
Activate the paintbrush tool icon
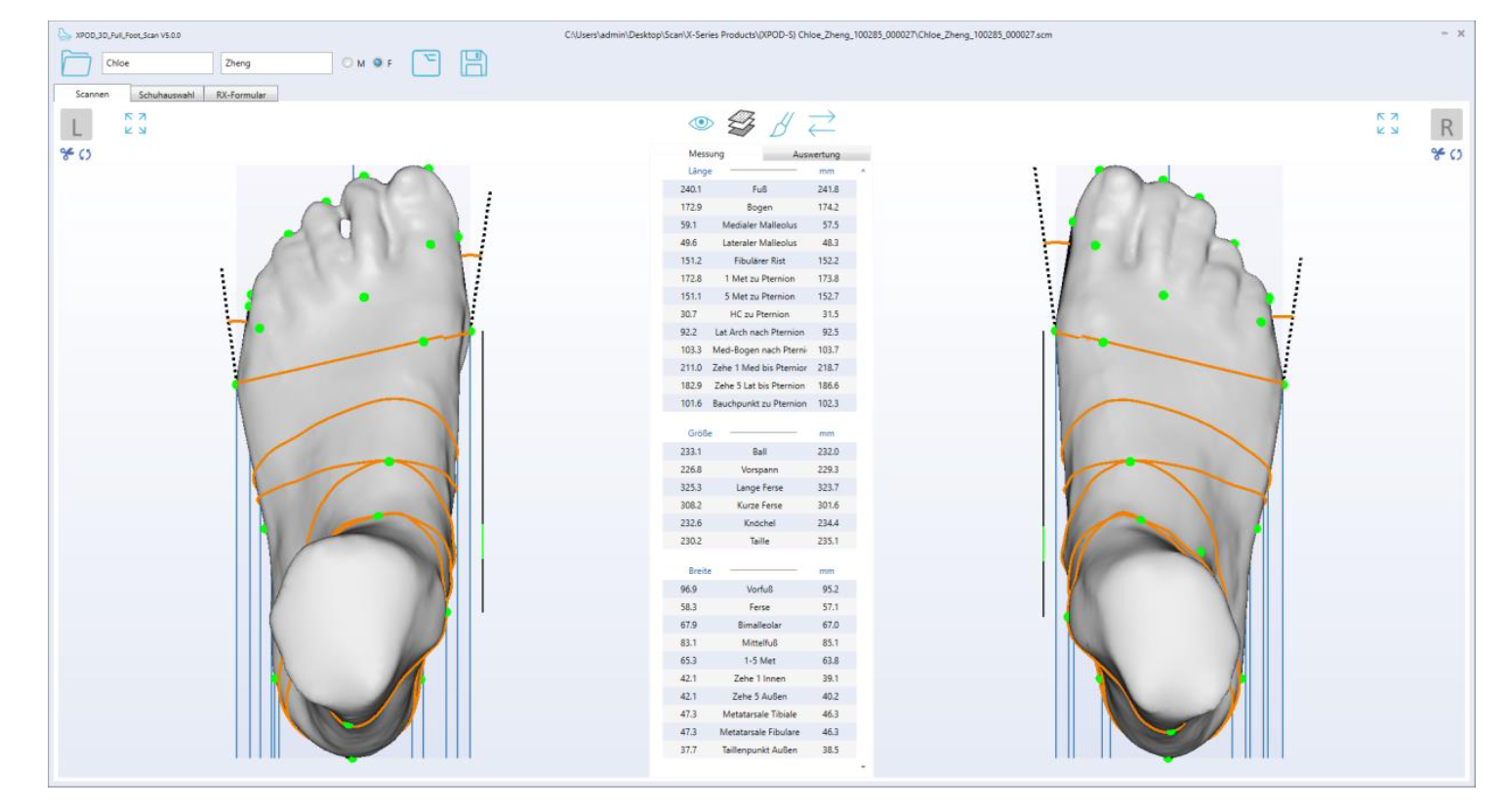click(x=781, y=124)
